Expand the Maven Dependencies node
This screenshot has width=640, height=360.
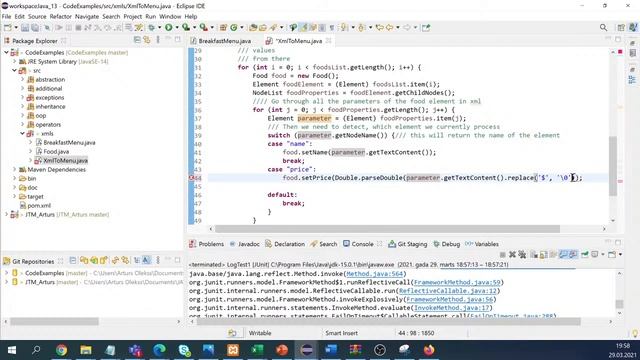pyautogui.click(x=15, y=169)
